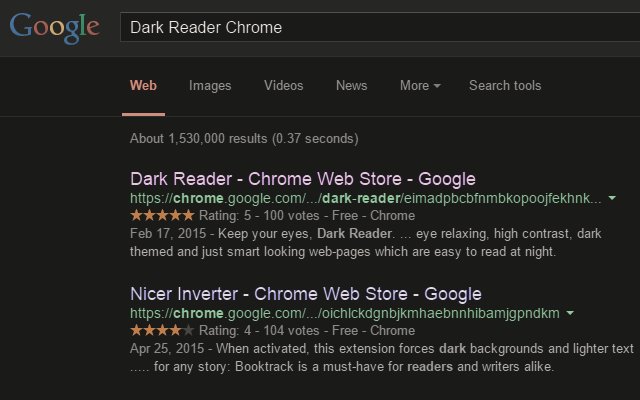Click the Dark Reader green URL link
Image resolution: width=640 pixels, height=400 pixels.
[366, 198]
